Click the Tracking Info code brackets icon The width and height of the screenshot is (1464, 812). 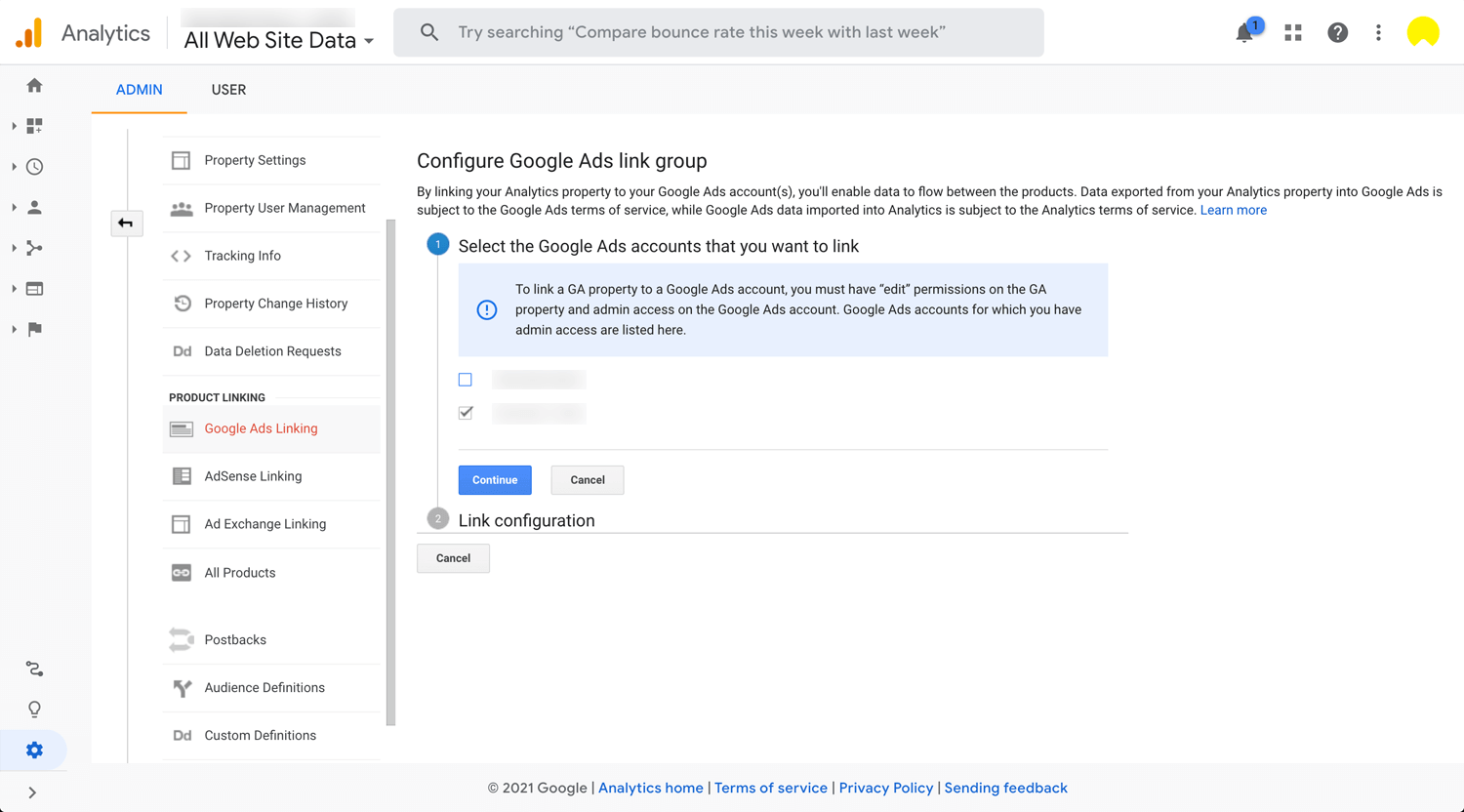(182, 256)
